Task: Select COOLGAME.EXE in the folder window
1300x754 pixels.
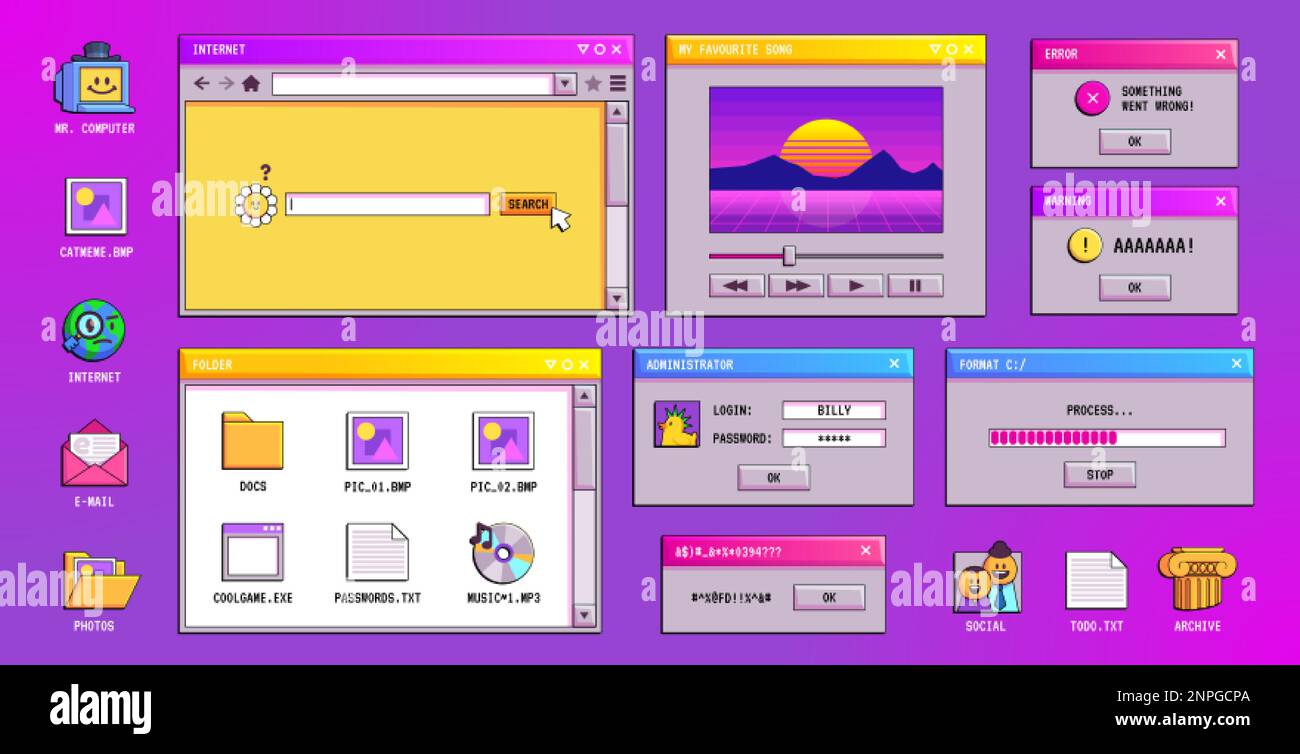Action: 252,552
